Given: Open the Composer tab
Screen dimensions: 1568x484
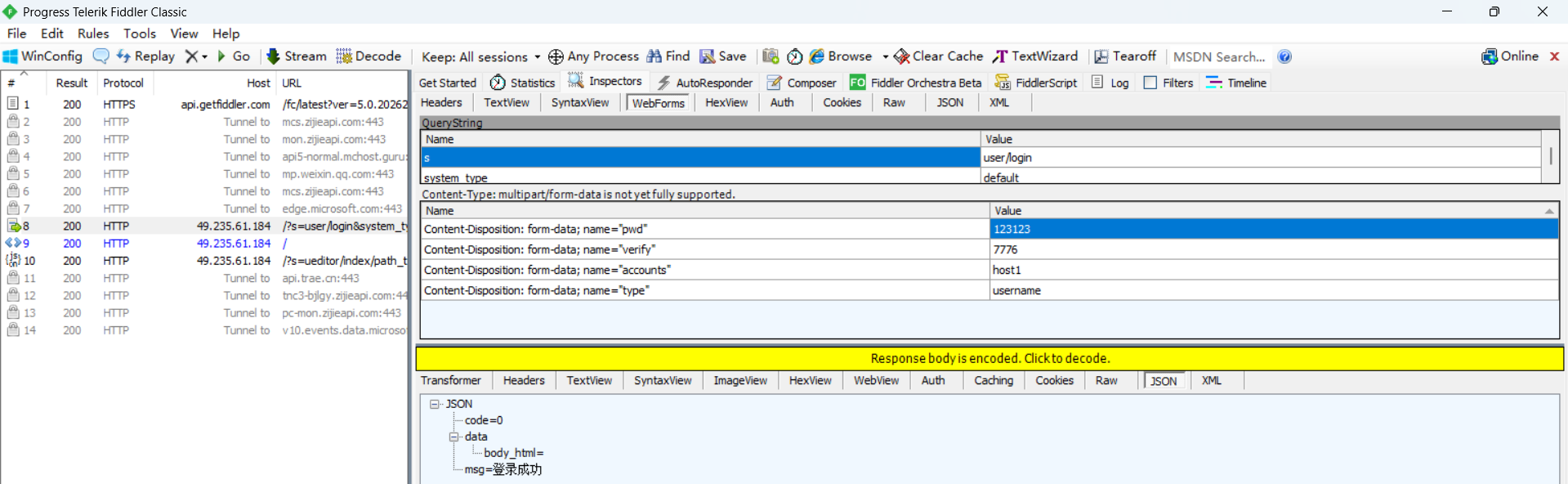Looking at the screenshot, I should pos(802,83).
